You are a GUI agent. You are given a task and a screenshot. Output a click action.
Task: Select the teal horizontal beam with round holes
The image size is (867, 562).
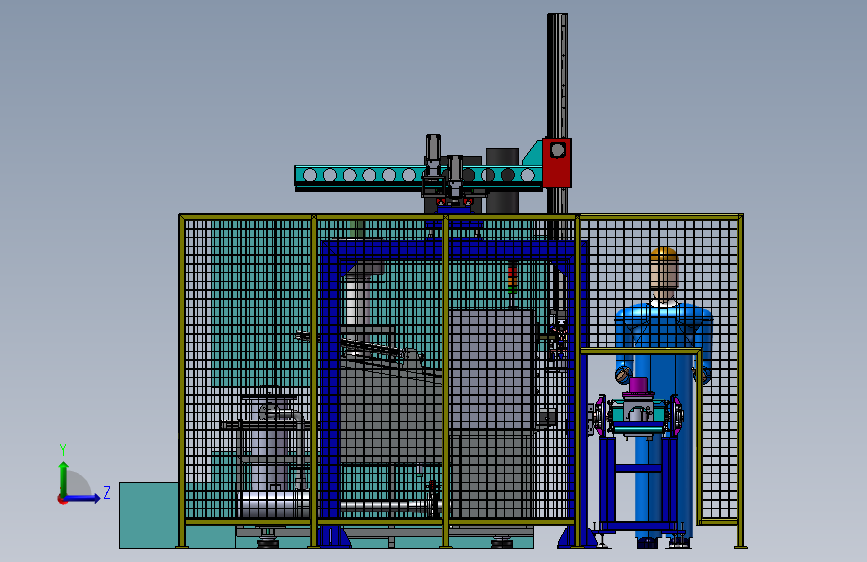(x=417, y=175)
